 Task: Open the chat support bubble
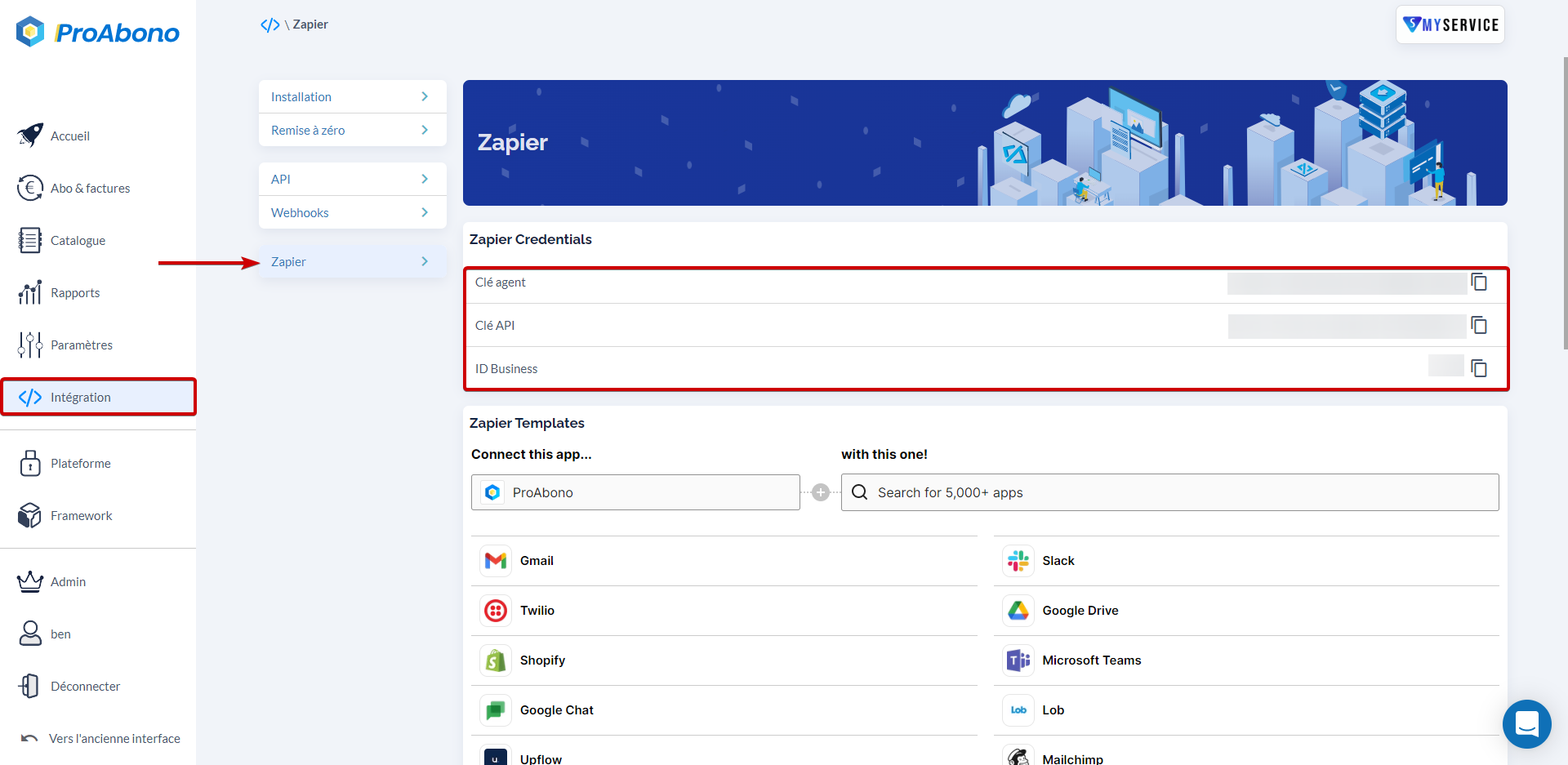point(1526,723)
